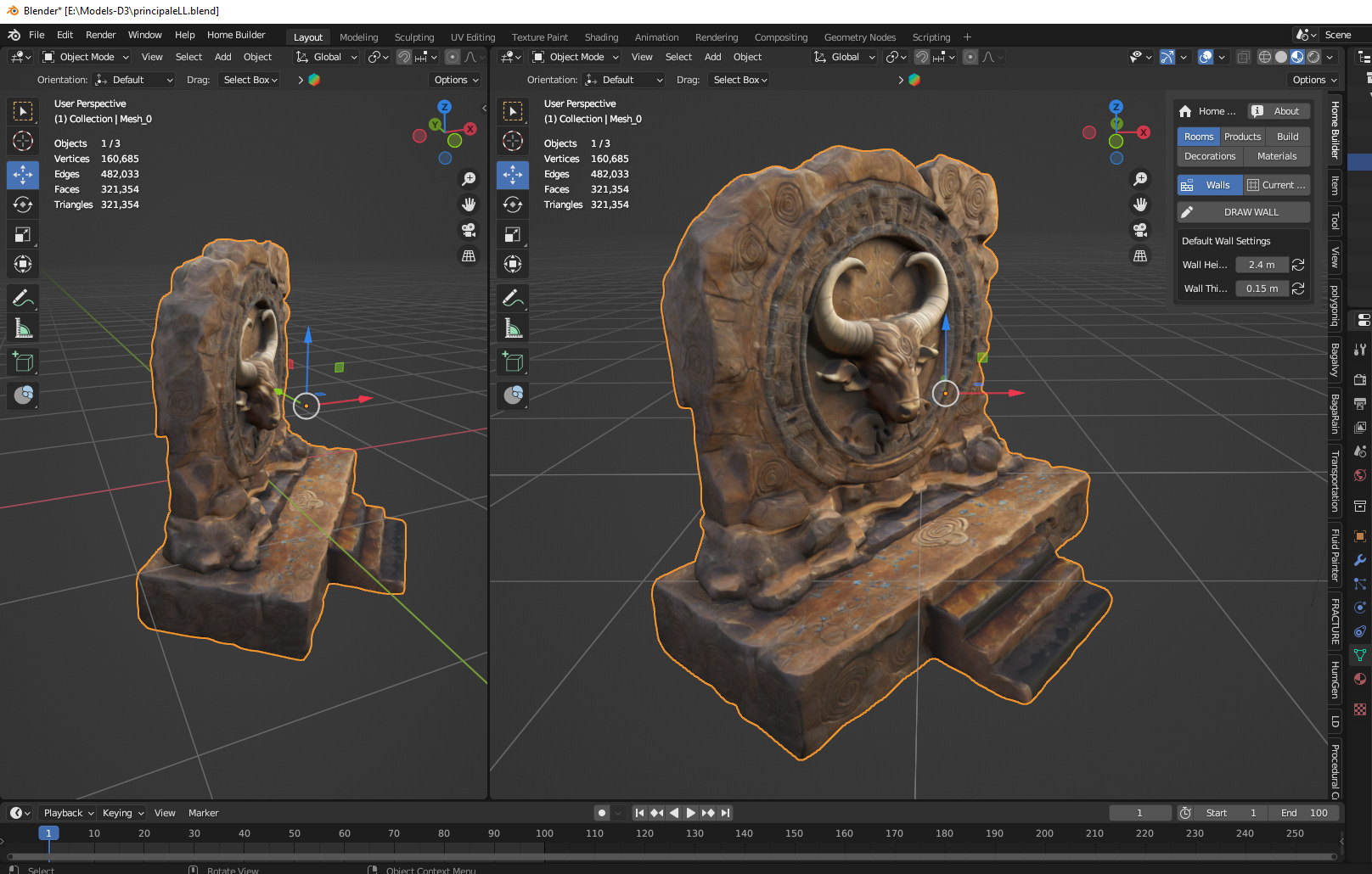Toggle camera view in right viewport

(1140, 230)
